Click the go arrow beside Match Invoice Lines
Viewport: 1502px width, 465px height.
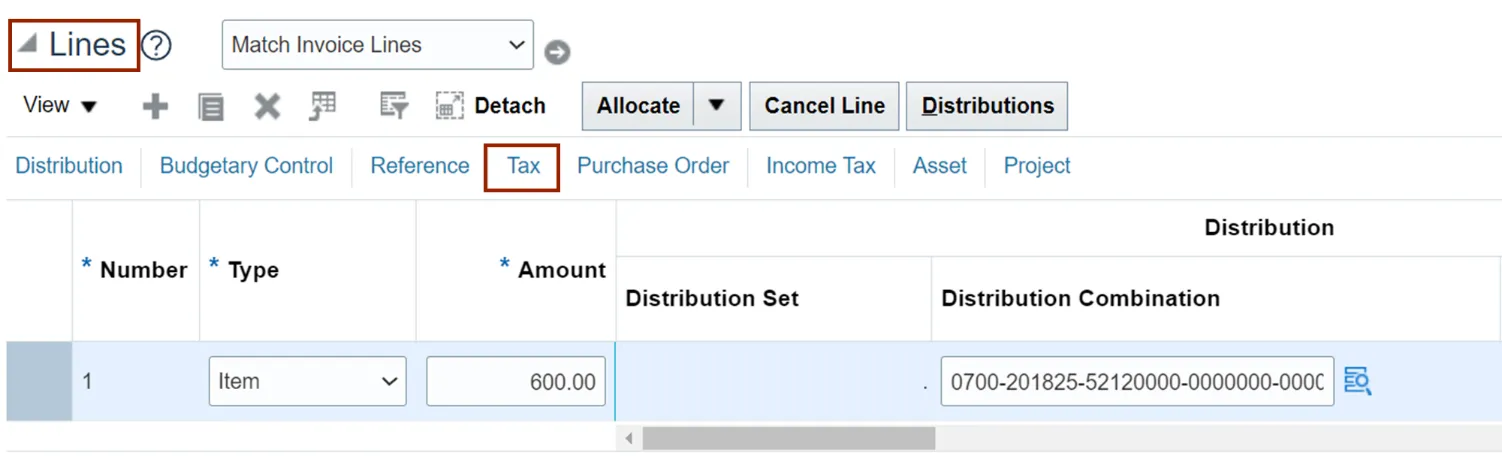point(557,52)
